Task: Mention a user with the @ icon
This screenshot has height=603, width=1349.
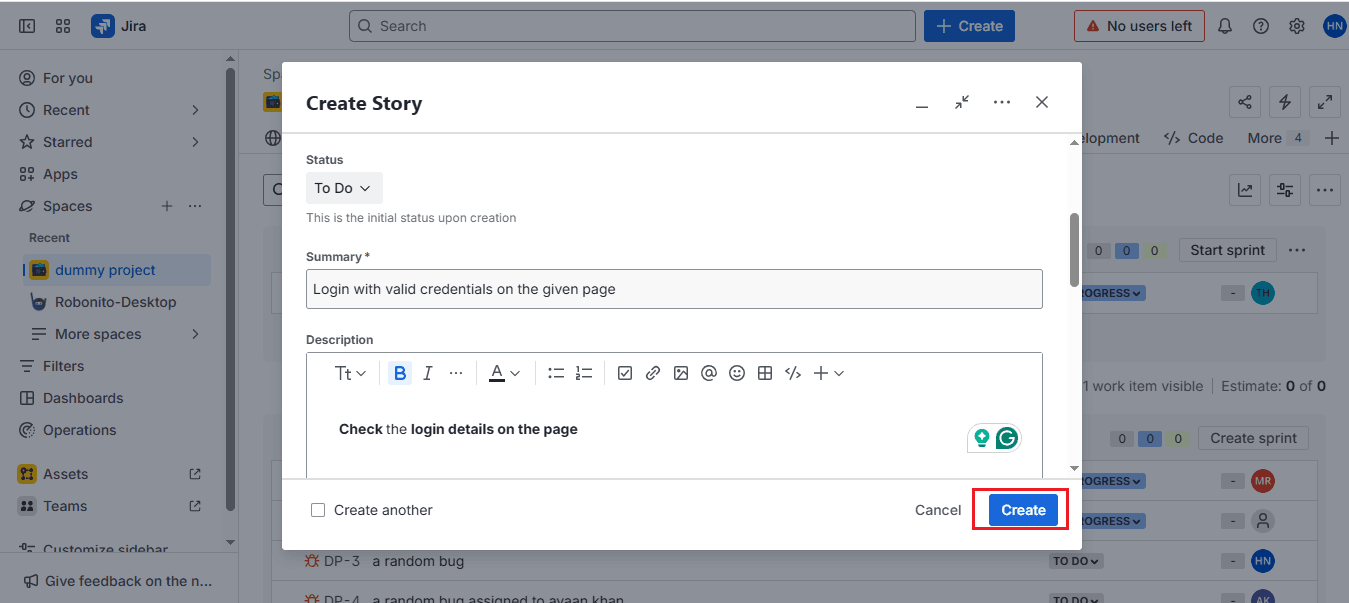Action: point(709,373)
